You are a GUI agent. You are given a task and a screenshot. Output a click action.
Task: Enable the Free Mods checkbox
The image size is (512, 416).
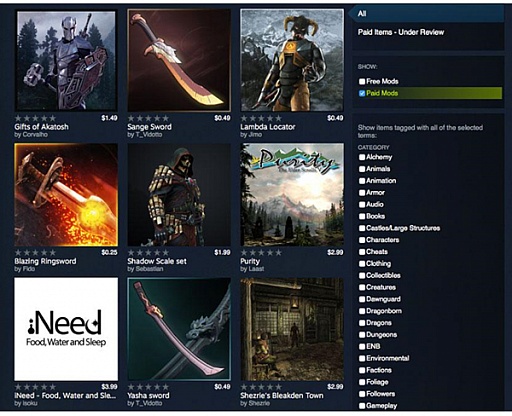pyautogui.click(x=362, y=81)
